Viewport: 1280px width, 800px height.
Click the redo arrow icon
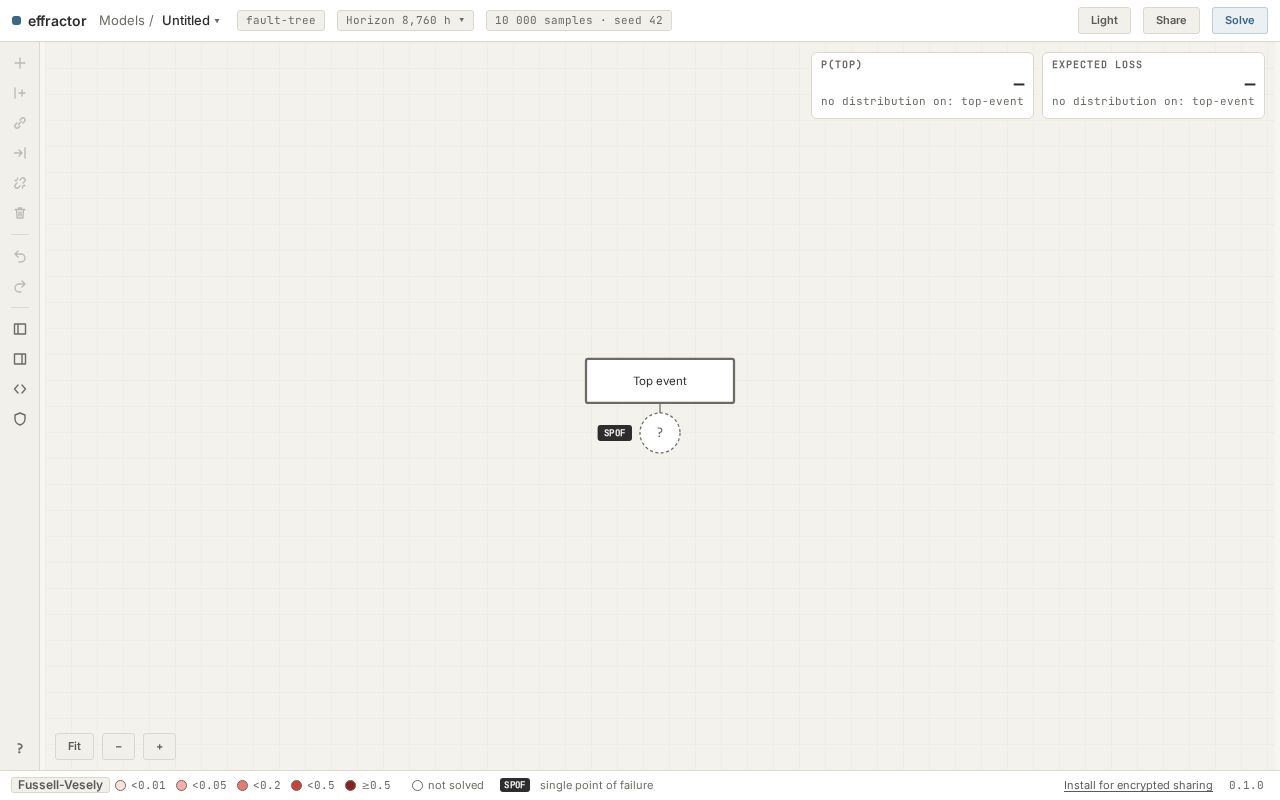[19, 287]
